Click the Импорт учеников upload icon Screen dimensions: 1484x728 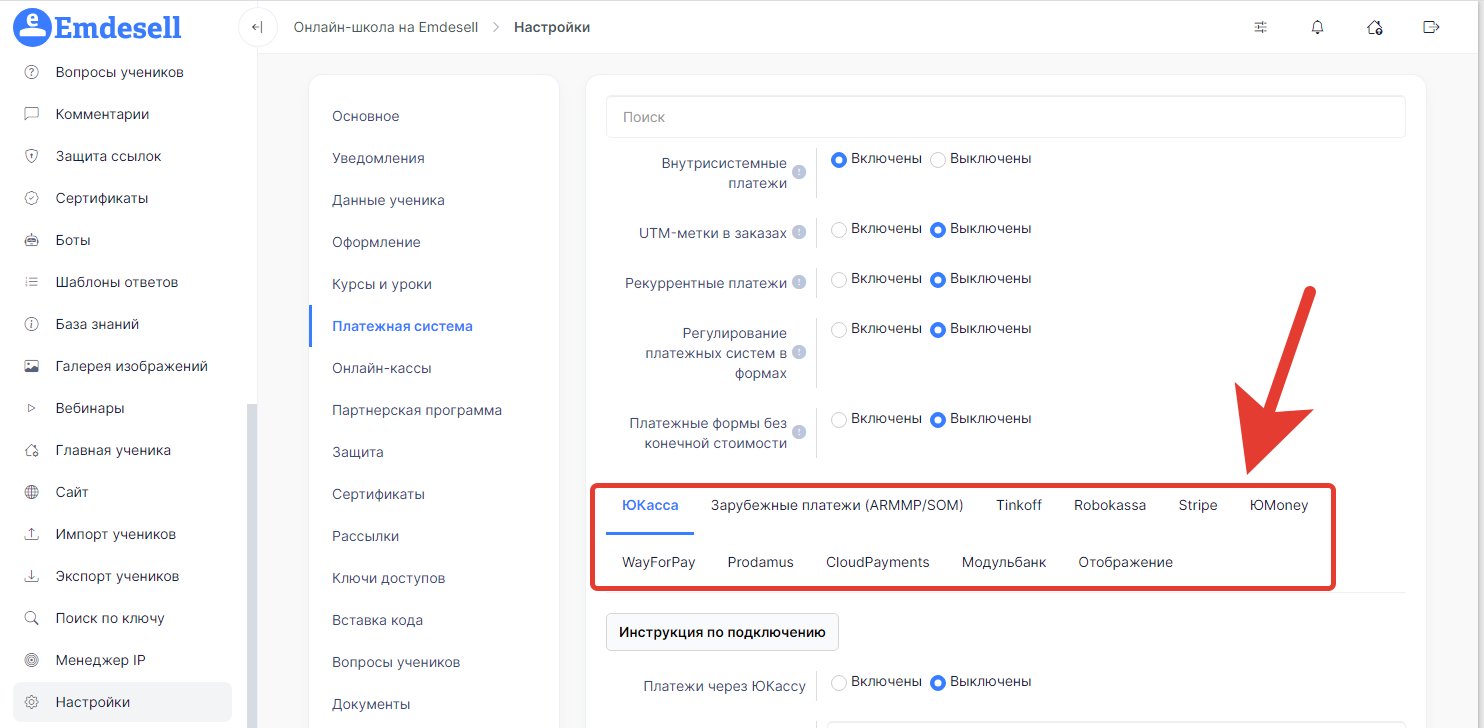pyautogui.click(x=31, y=534)
